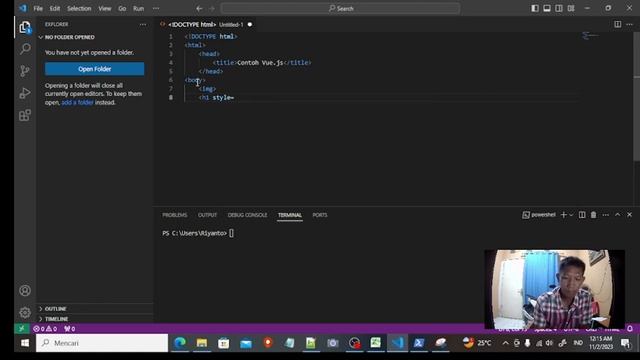Open the additional menus ellipsis in menu bar

pyautogui.click(x=156, y=8)
